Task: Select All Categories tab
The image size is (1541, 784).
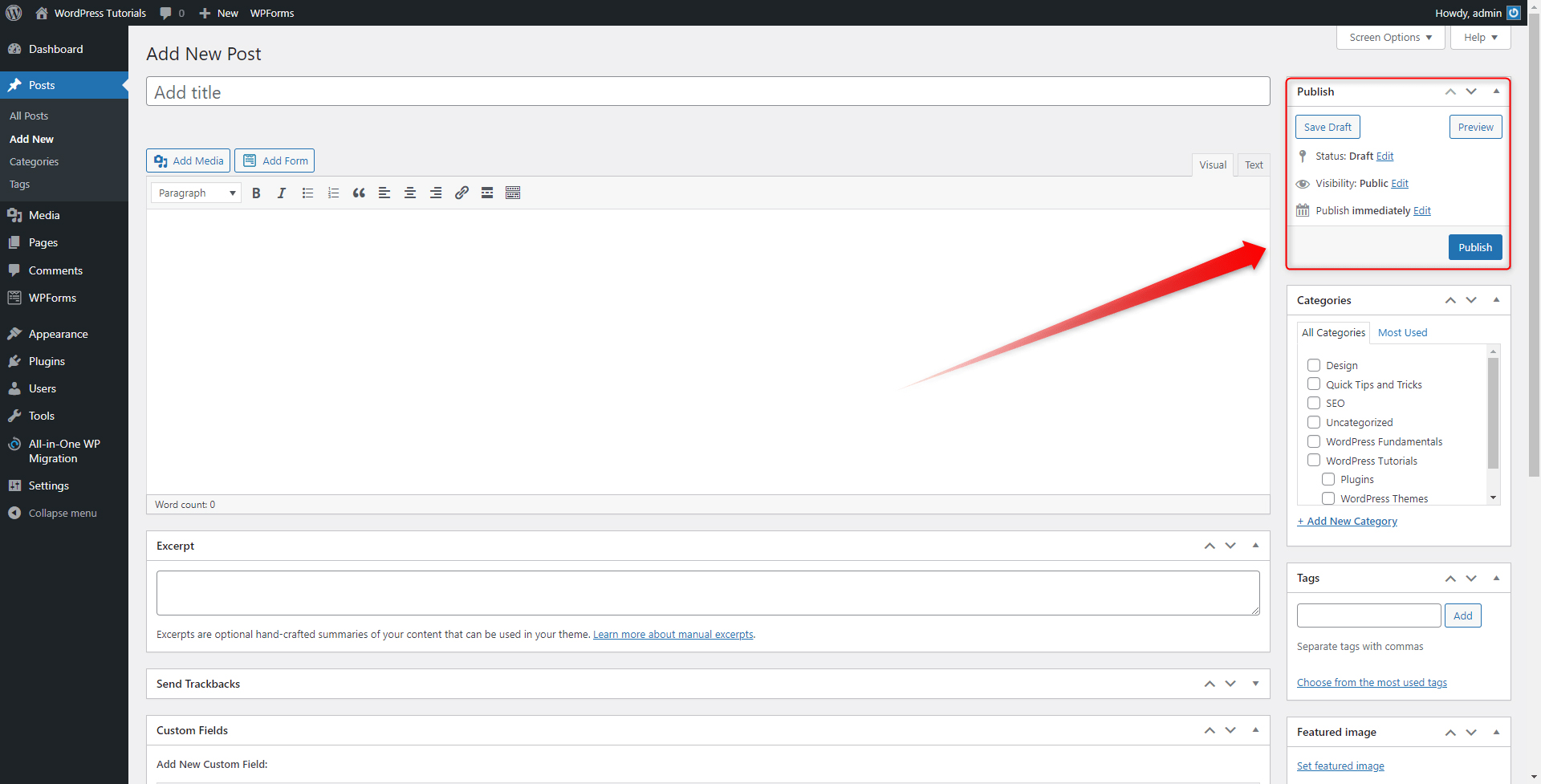Action: click(1333, 332)
